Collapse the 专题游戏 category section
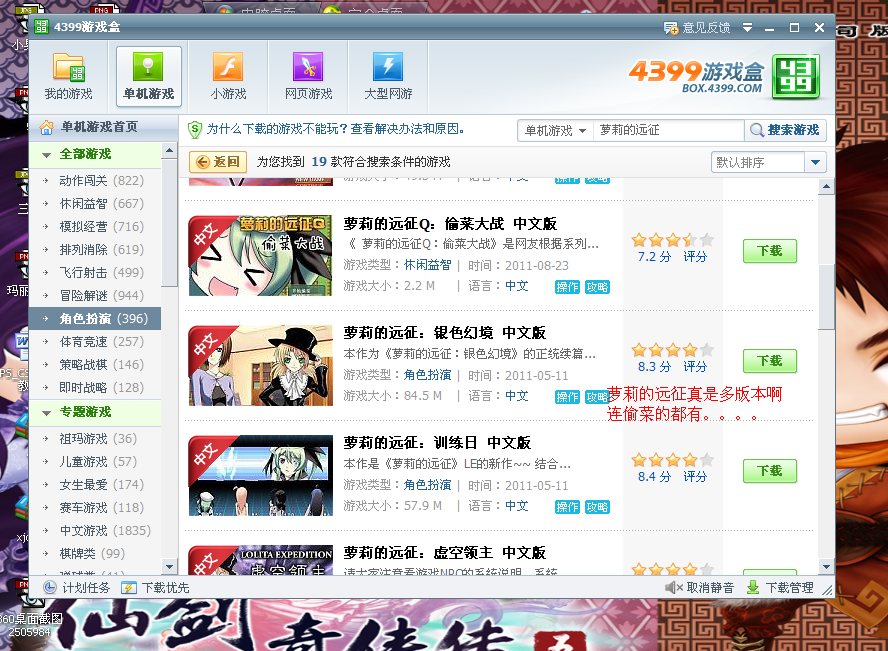Image resolution: width=888 pixels, height=651 pixels. [46, 413]
